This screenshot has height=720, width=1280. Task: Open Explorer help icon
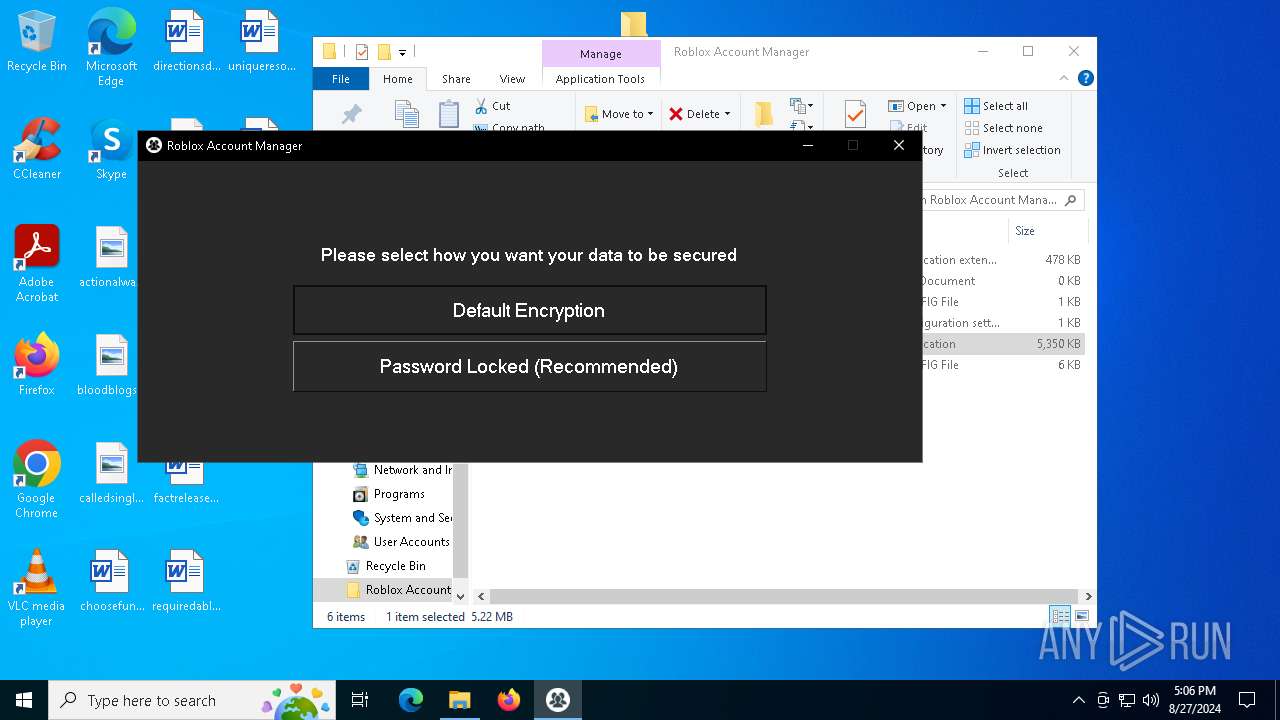[1085, 78]
